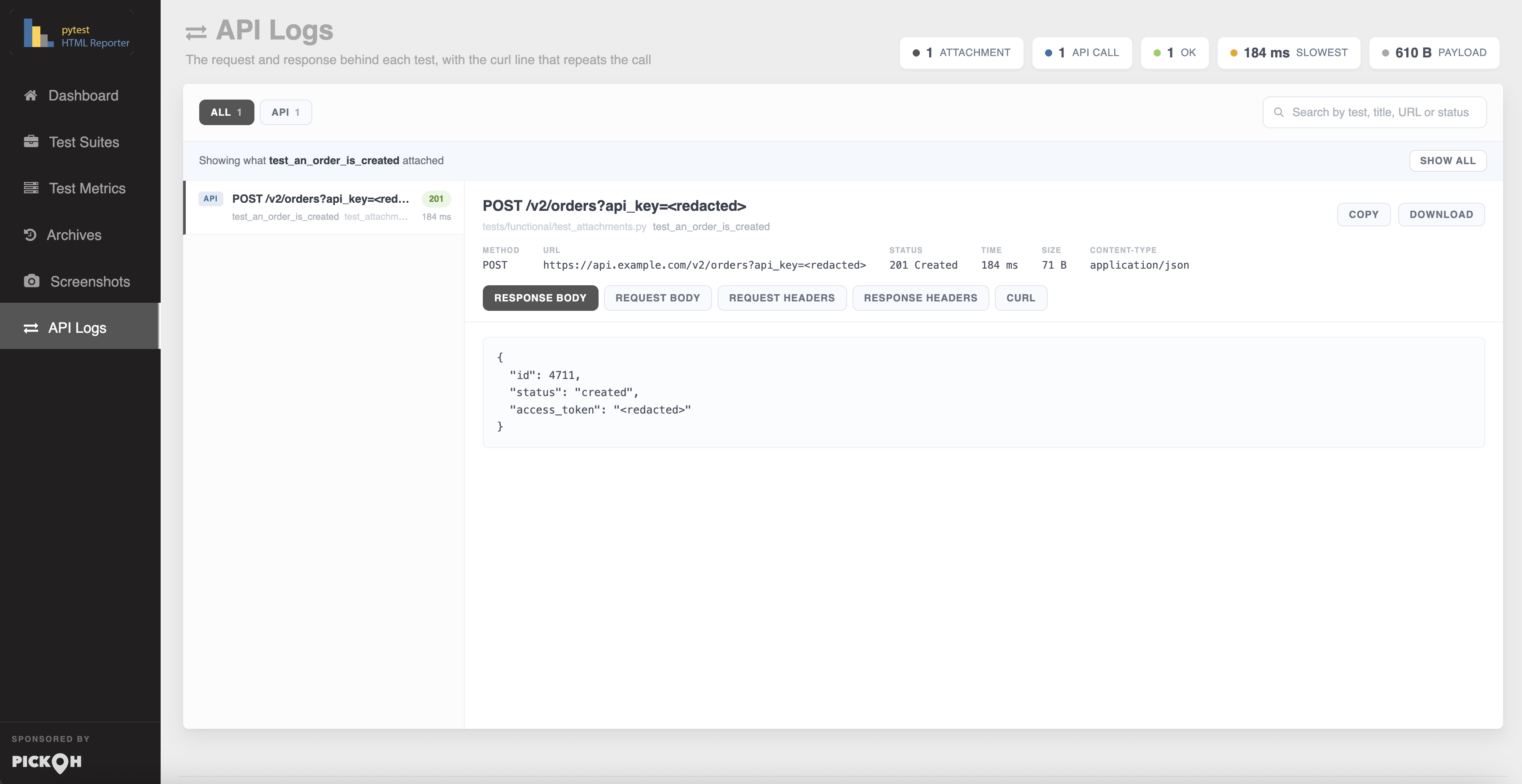Click the '71 B' size value
This screenshot has width=1522, height=784.
point(1054,265)
